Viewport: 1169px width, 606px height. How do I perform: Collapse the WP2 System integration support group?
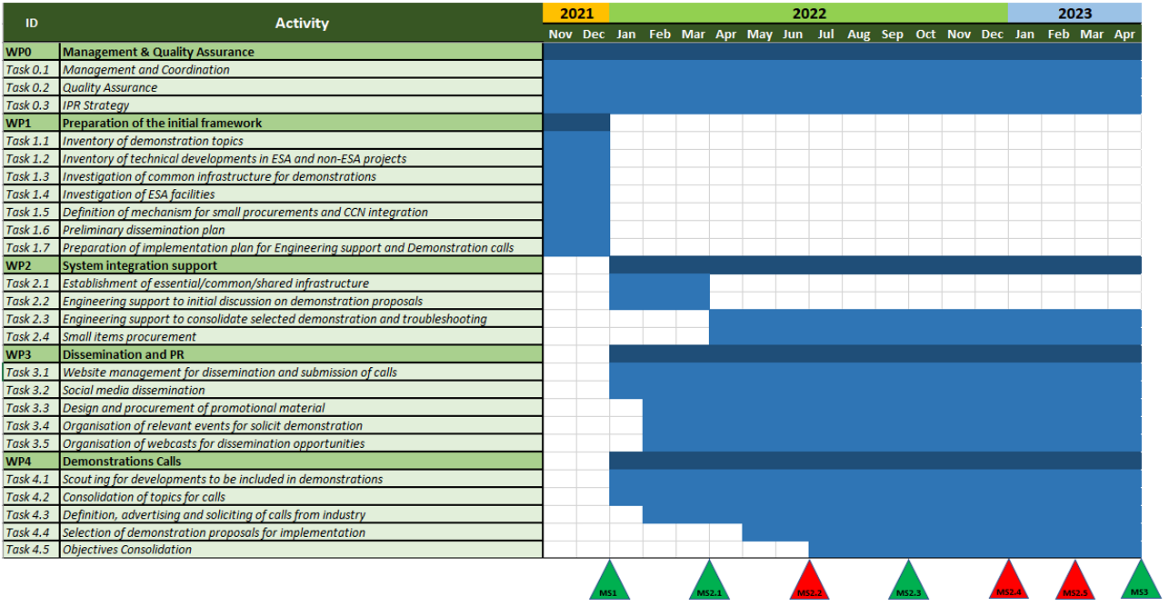pos(160,265)
